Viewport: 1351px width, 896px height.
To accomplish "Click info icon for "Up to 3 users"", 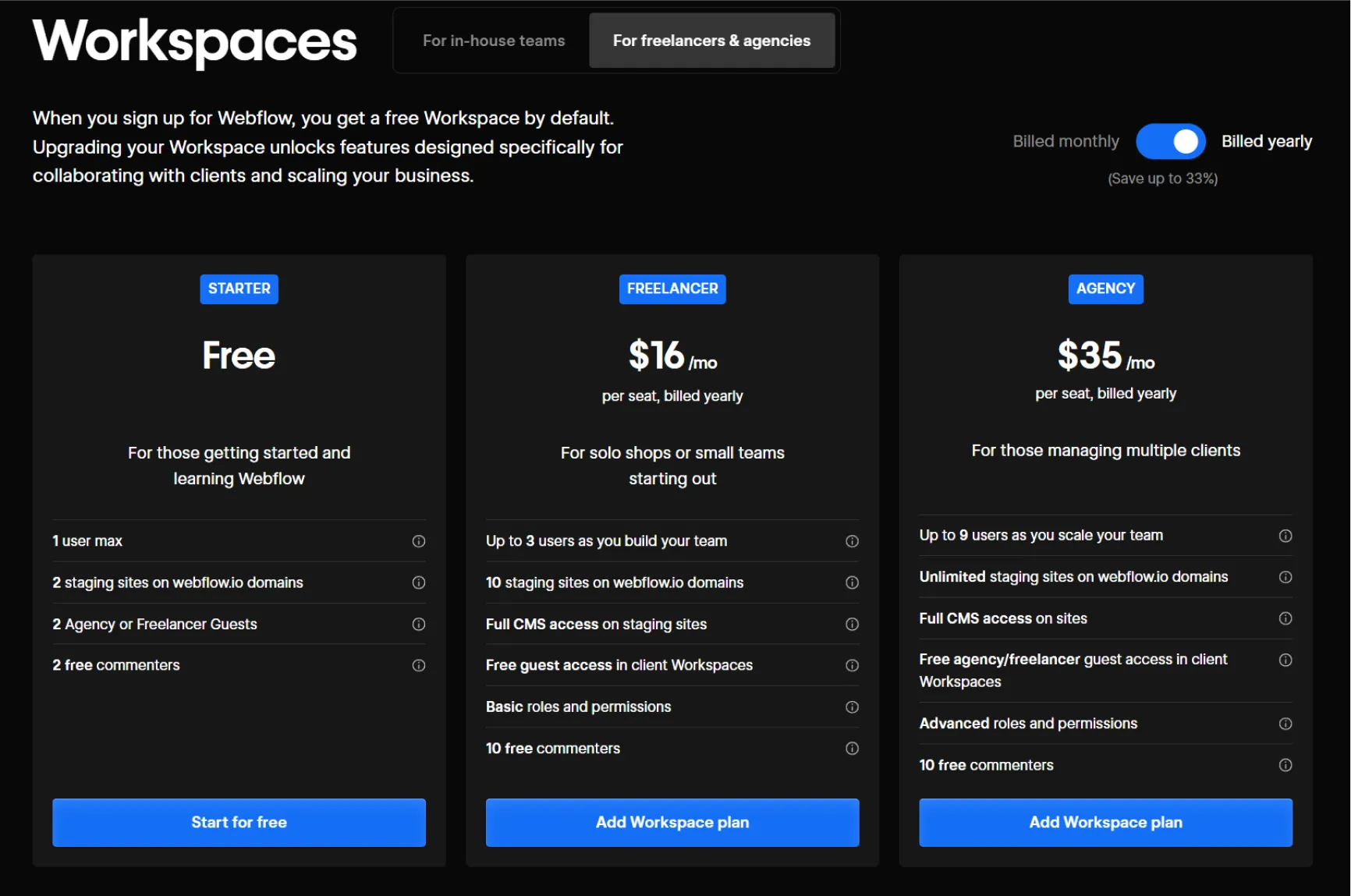I will click(852, 541).
